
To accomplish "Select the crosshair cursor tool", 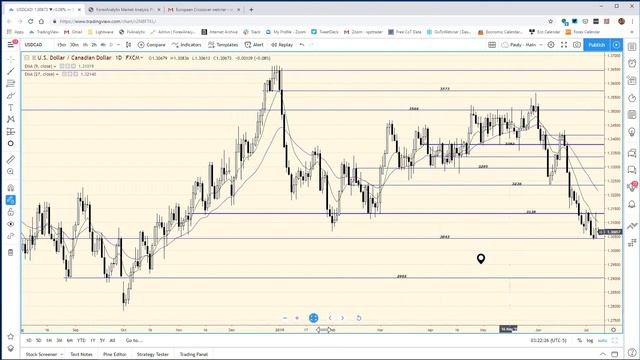I will [x=11, y=60].
